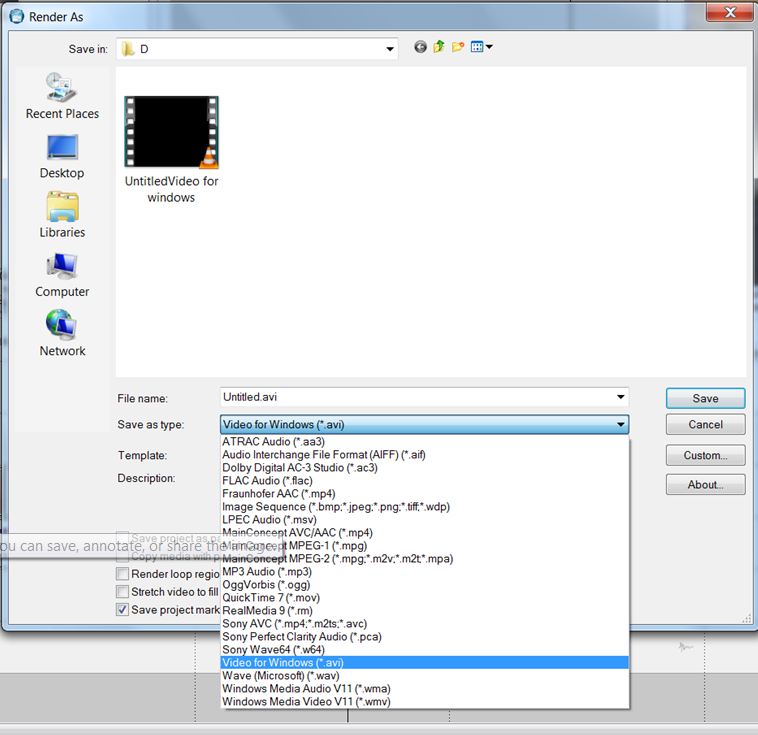Image resolution: width=758 pixels, height=735 pixels.
Task: Choose Windows Media Video V11 (*.wmv)
Action: [425, 702]
